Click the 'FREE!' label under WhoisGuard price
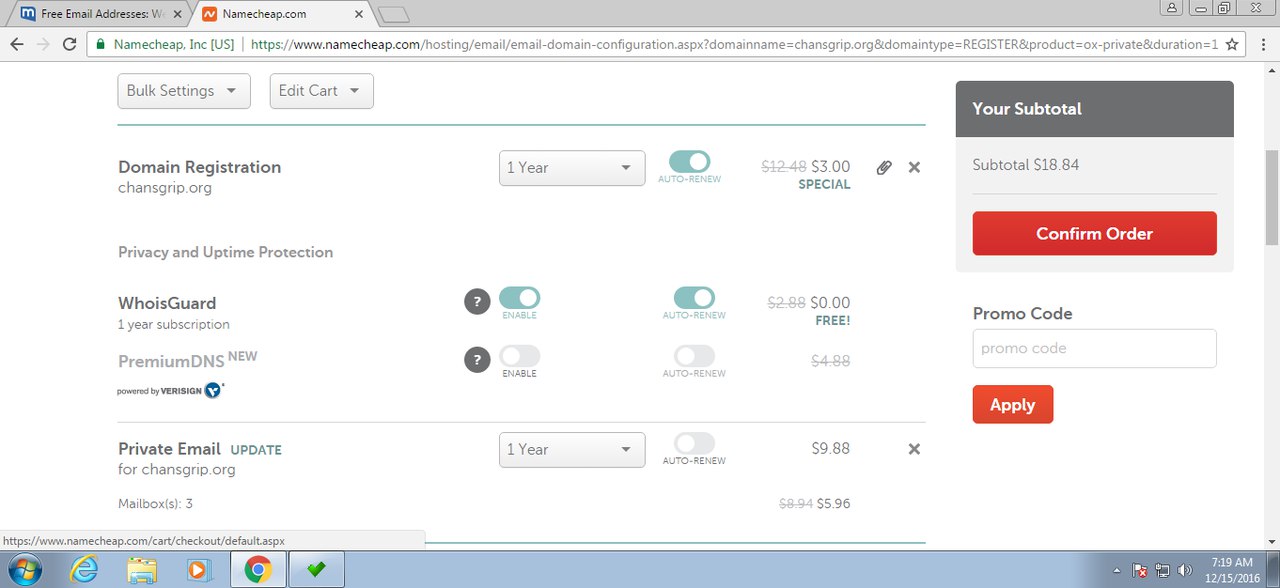 (832, 321)
